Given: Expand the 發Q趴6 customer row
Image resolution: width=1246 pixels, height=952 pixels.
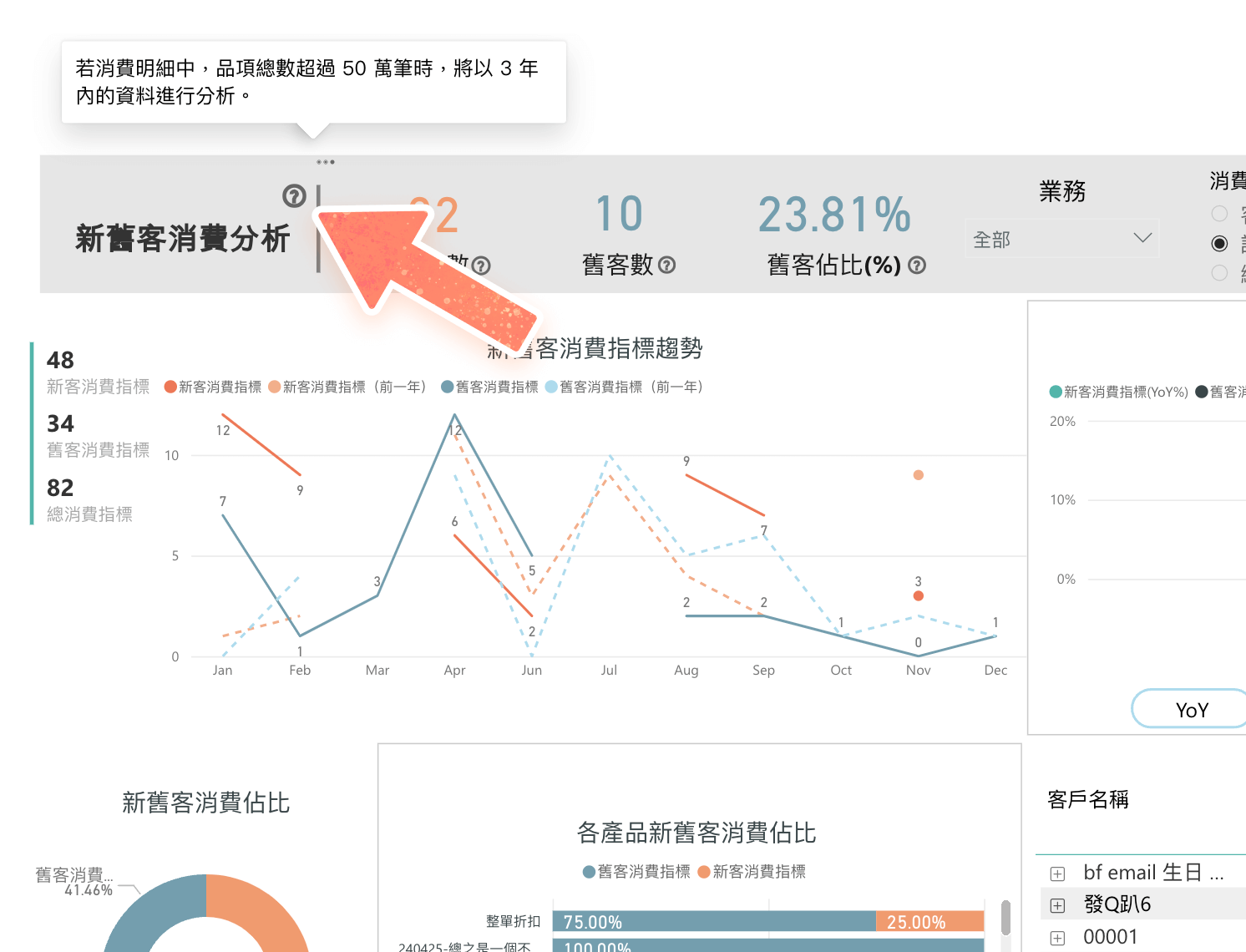Looking at the screenshot, I should pyautogui.click(x=1057, y=905).
